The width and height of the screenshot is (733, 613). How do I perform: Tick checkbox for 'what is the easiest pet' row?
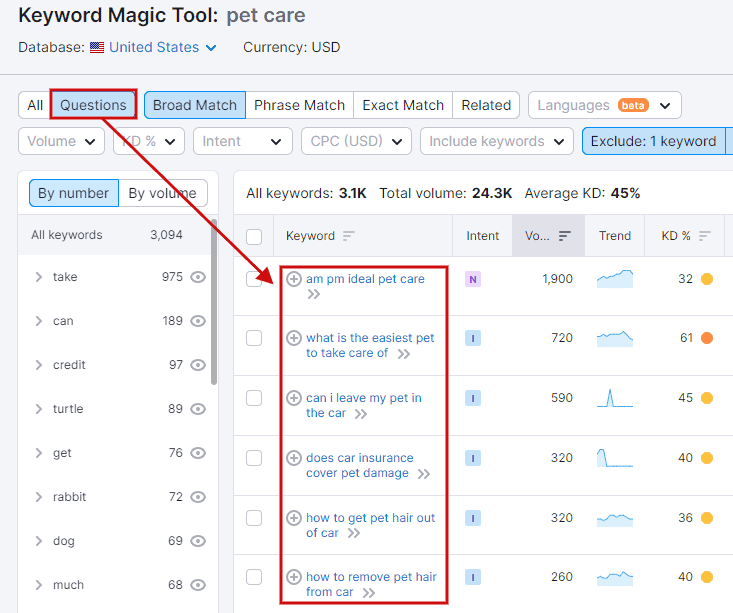click(x=254, y=338)
